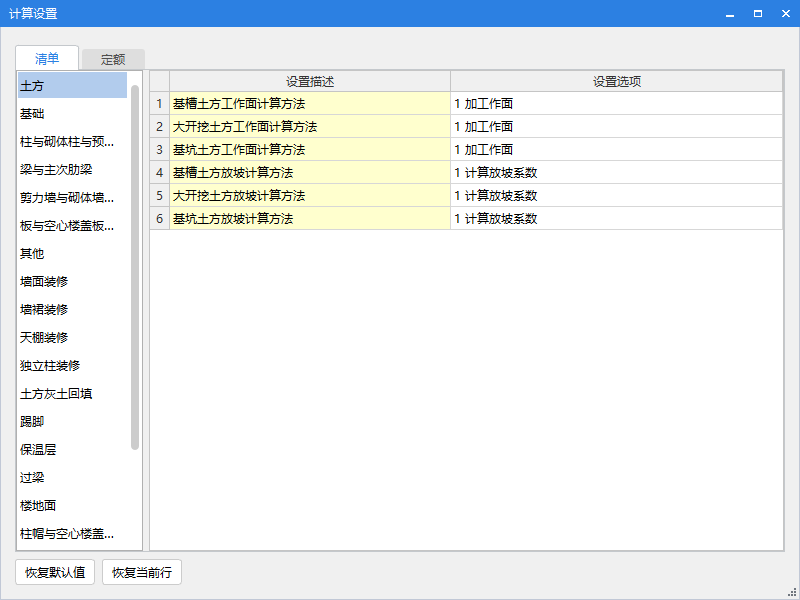This screenshot has height=600, width=800.
Task: Select 土方 in the category list
Action: [72, 85]
